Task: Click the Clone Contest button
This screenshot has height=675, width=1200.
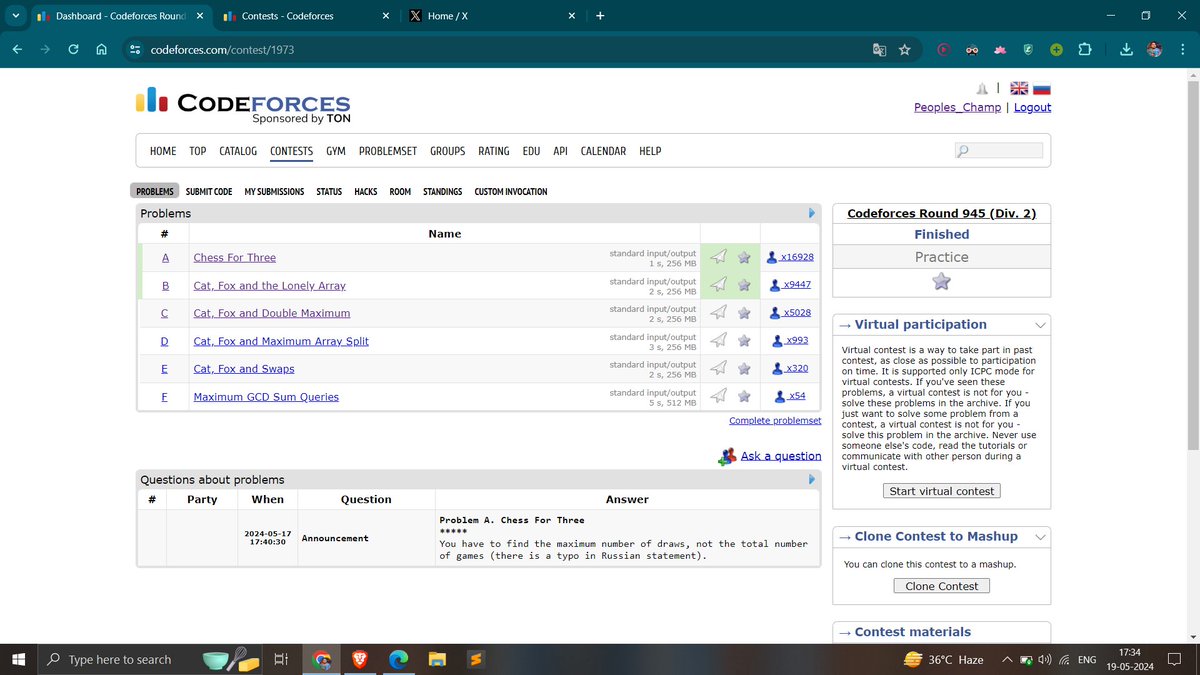Action: [x=942, y=586]
